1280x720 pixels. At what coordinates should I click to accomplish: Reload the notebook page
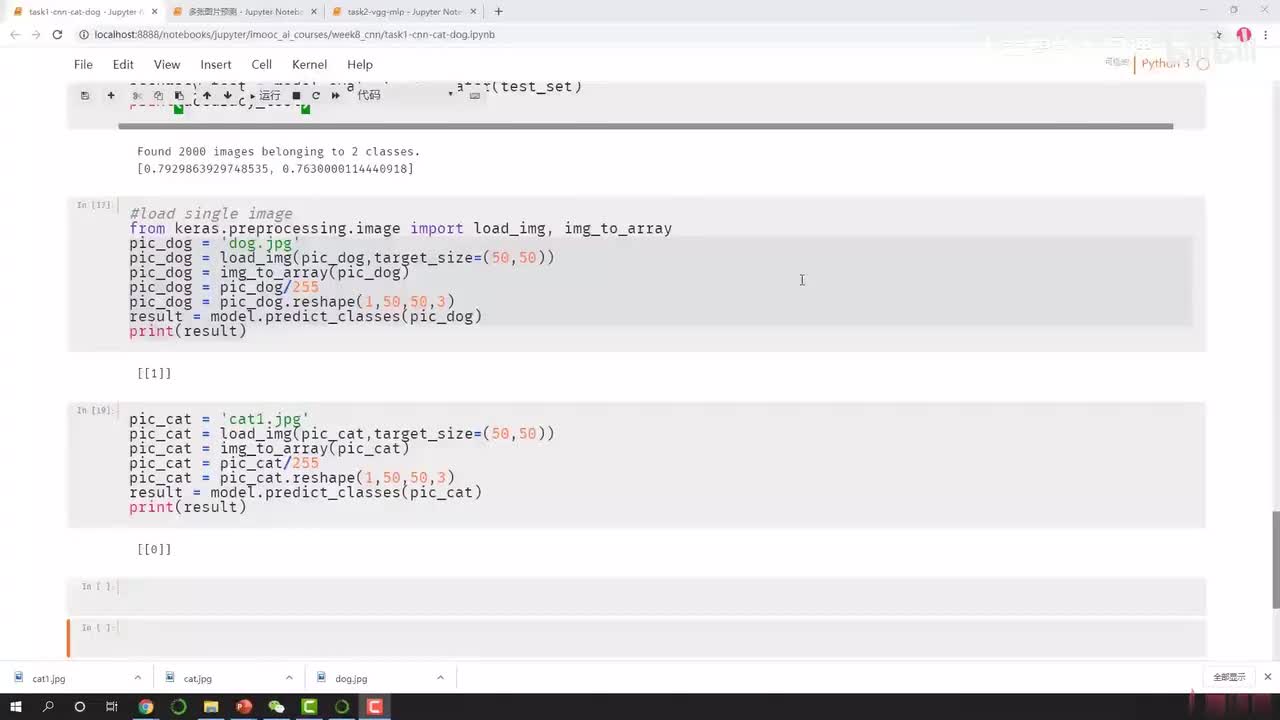(57, 35)
